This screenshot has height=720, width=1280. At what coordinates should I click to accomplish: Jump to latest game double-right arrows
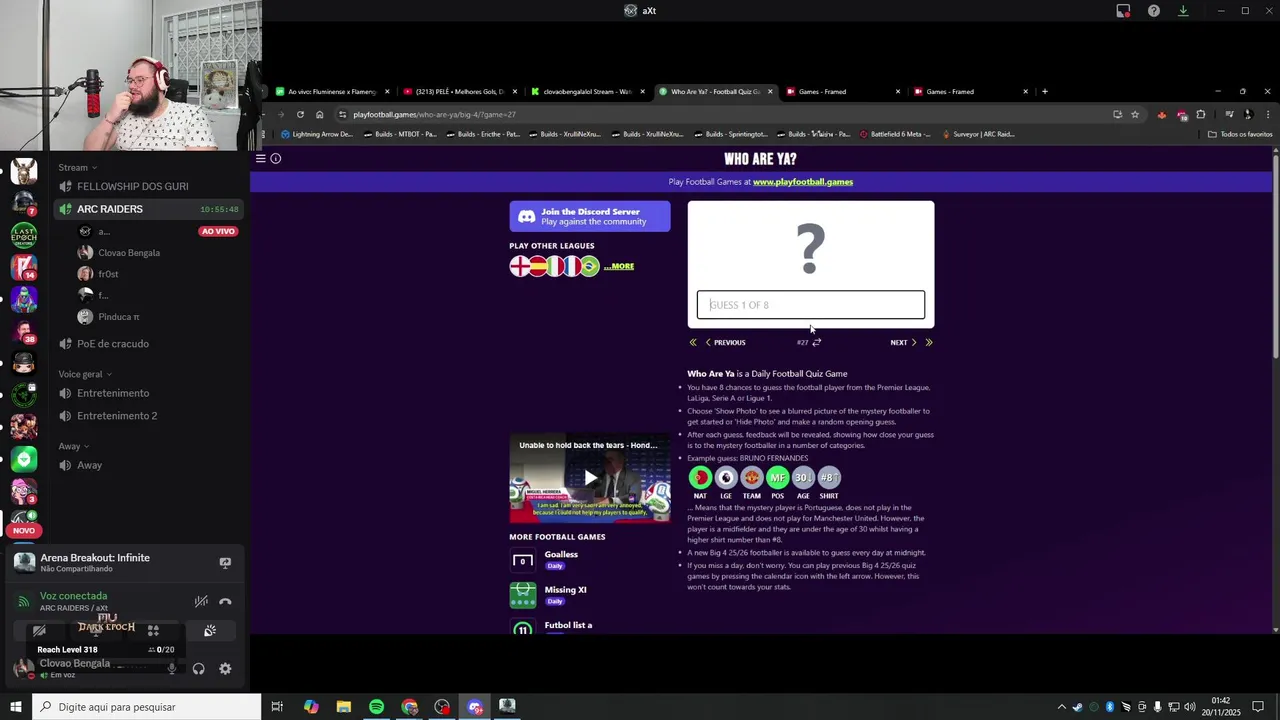[x=929, y=342]
